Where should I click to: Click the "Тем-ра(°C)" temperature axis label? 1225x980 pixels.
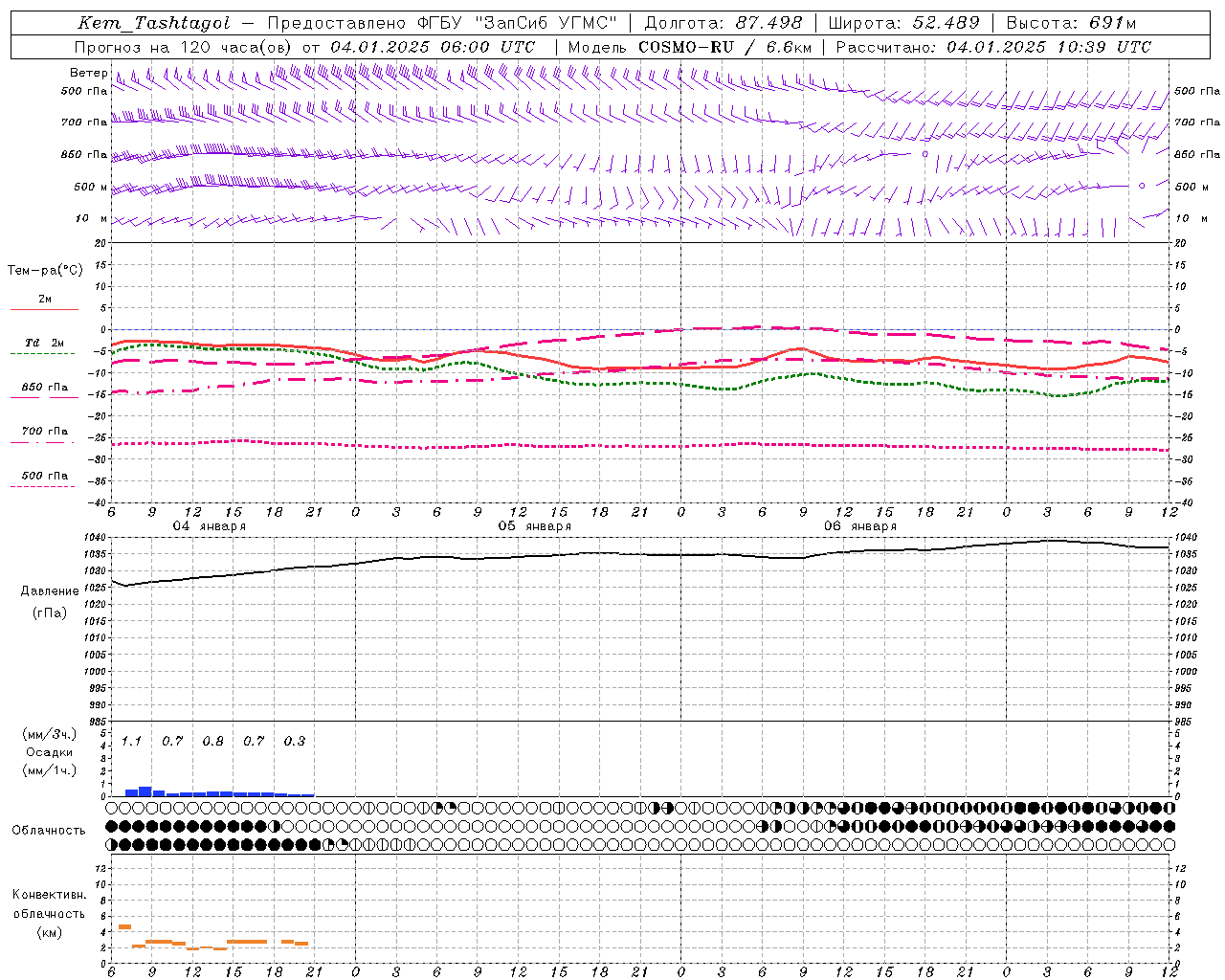(45, 270)
